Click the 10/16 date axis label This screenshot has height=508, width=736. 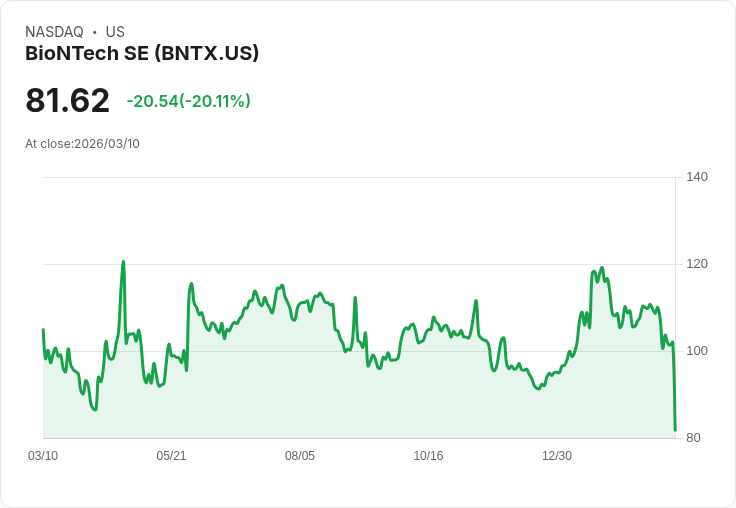coord(428,455)
